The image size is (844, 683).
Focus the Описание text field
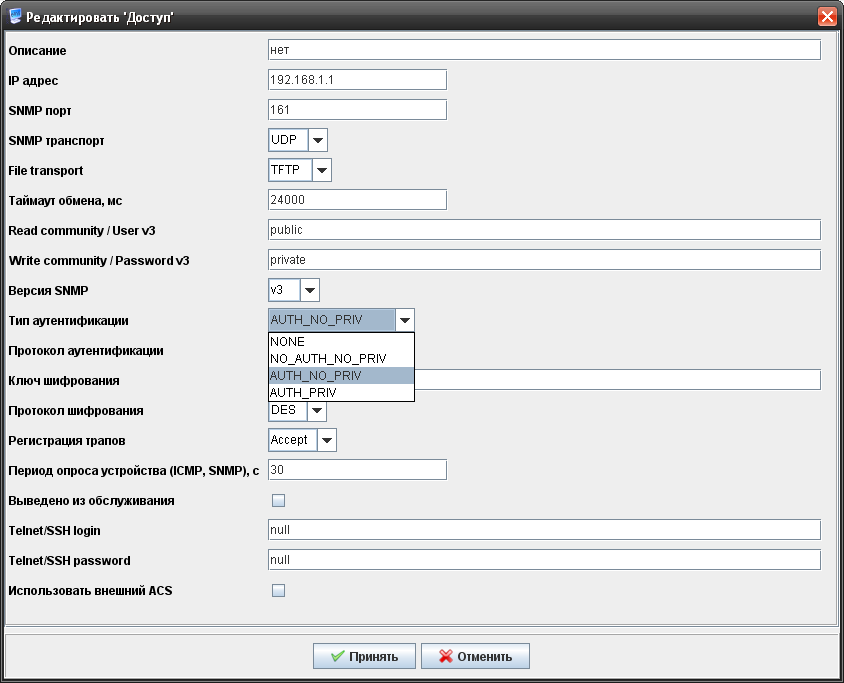tap(544, 50)
